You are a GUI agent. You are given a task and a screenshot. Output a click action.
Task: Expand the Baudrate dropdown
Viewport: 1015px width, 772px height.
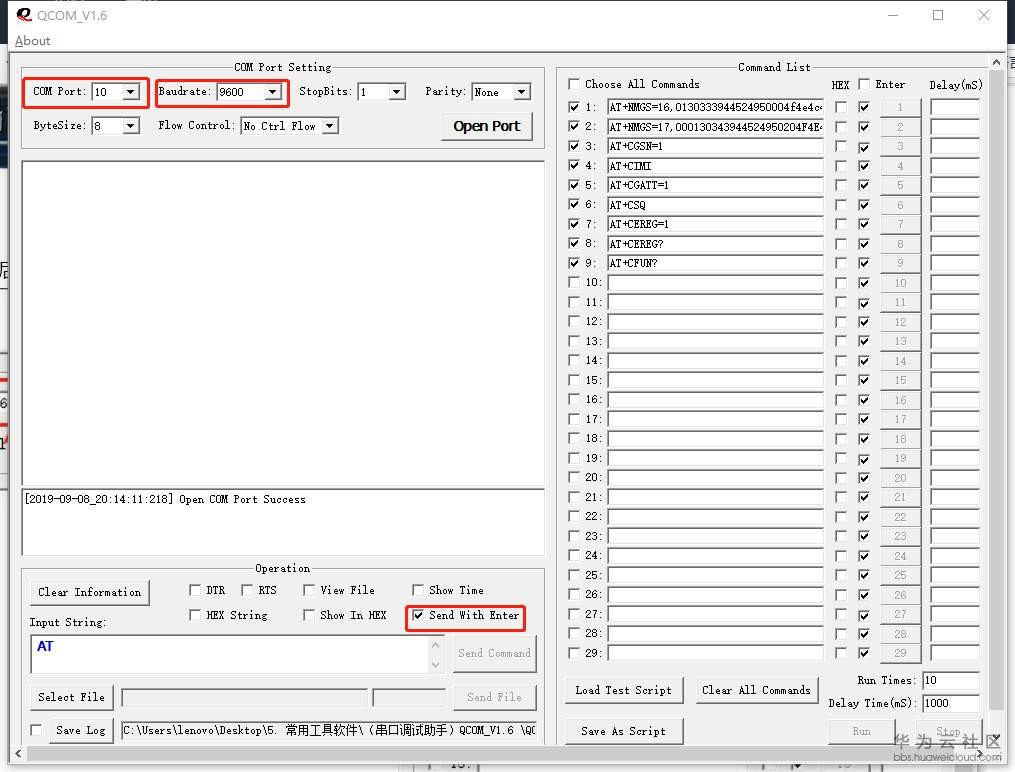[x=273, y=92]
